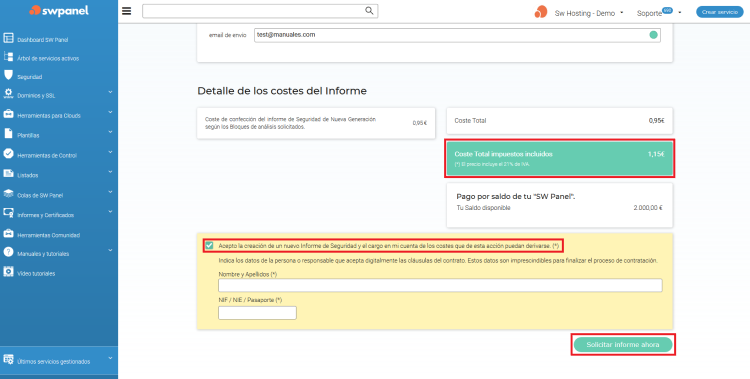
Task: Click the Solicitar informe ahora button
Action: tap(623, 345)
